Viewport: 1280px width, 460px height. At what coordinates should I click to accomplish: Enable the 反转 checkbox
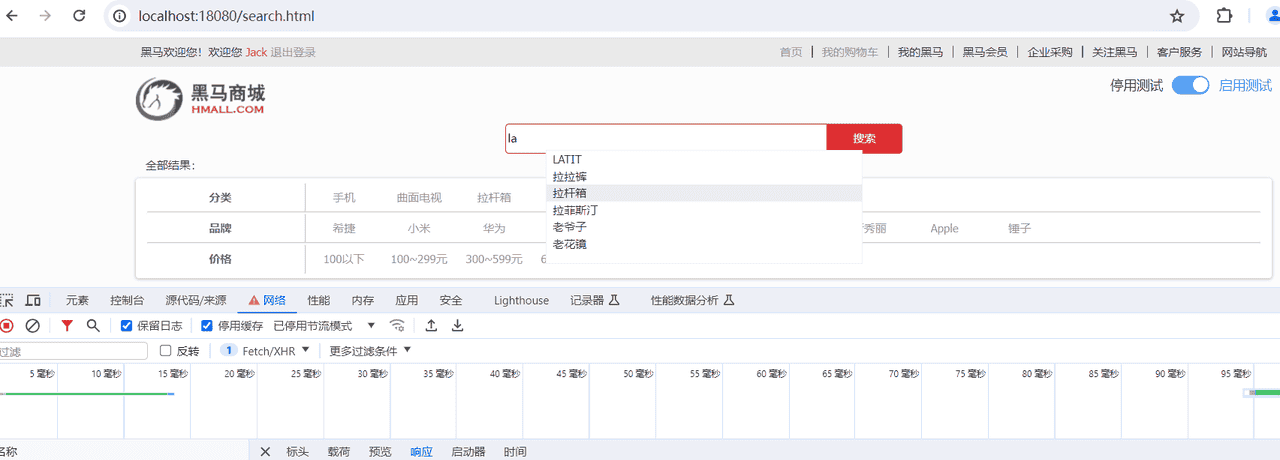(x=166, y=351)
